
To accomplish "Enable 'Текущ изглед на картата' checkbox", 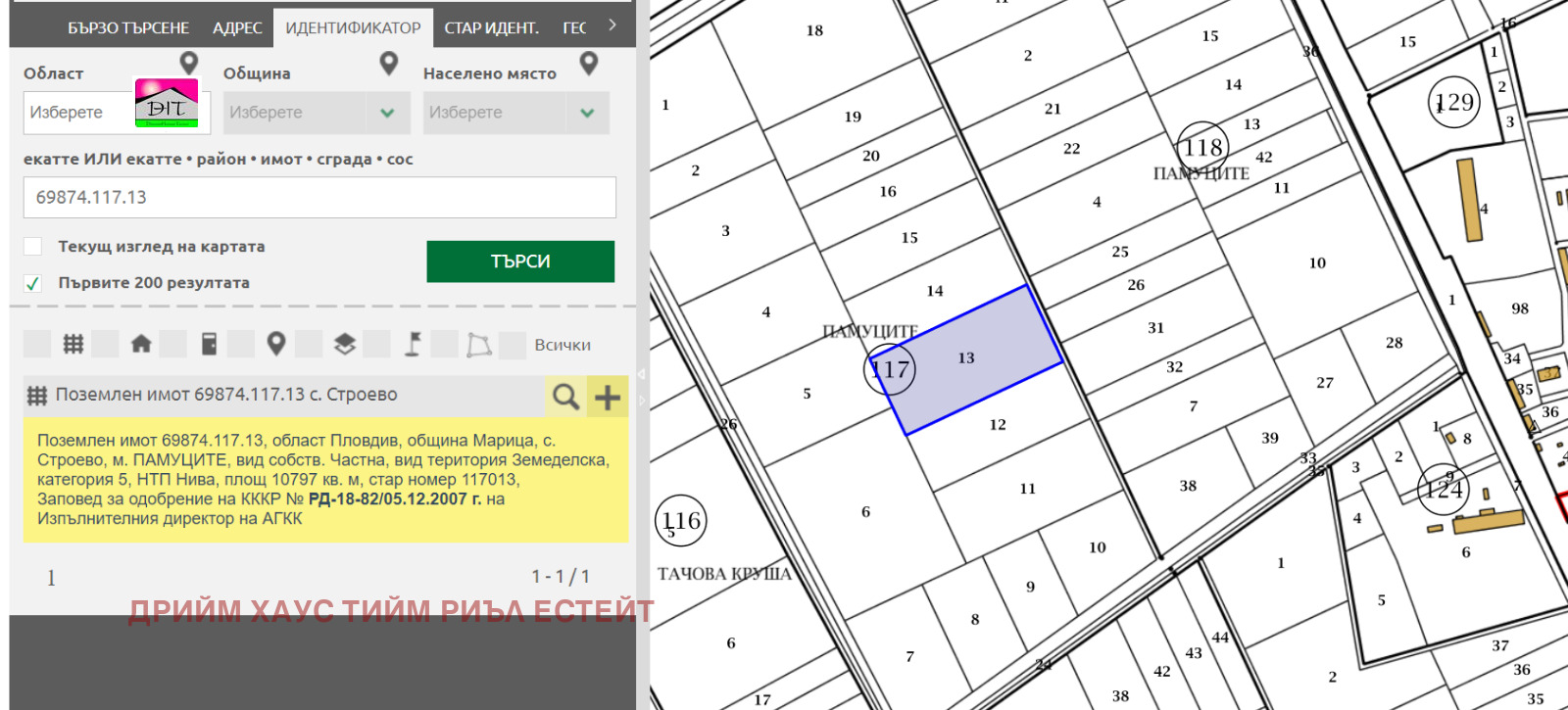I will click(x=33, y=247).
